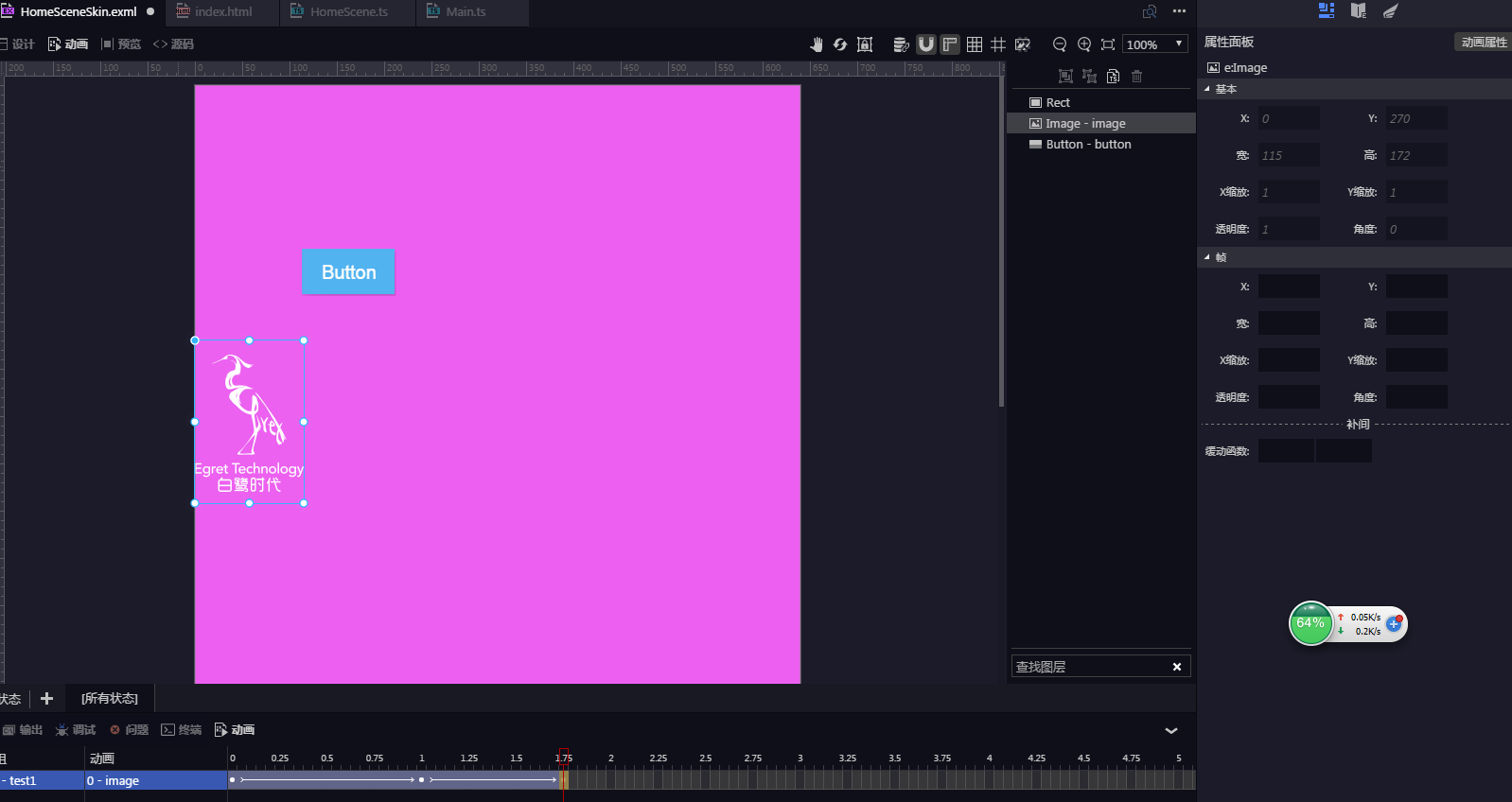Open the 终端 terminal panel

(x=182, y=730)
